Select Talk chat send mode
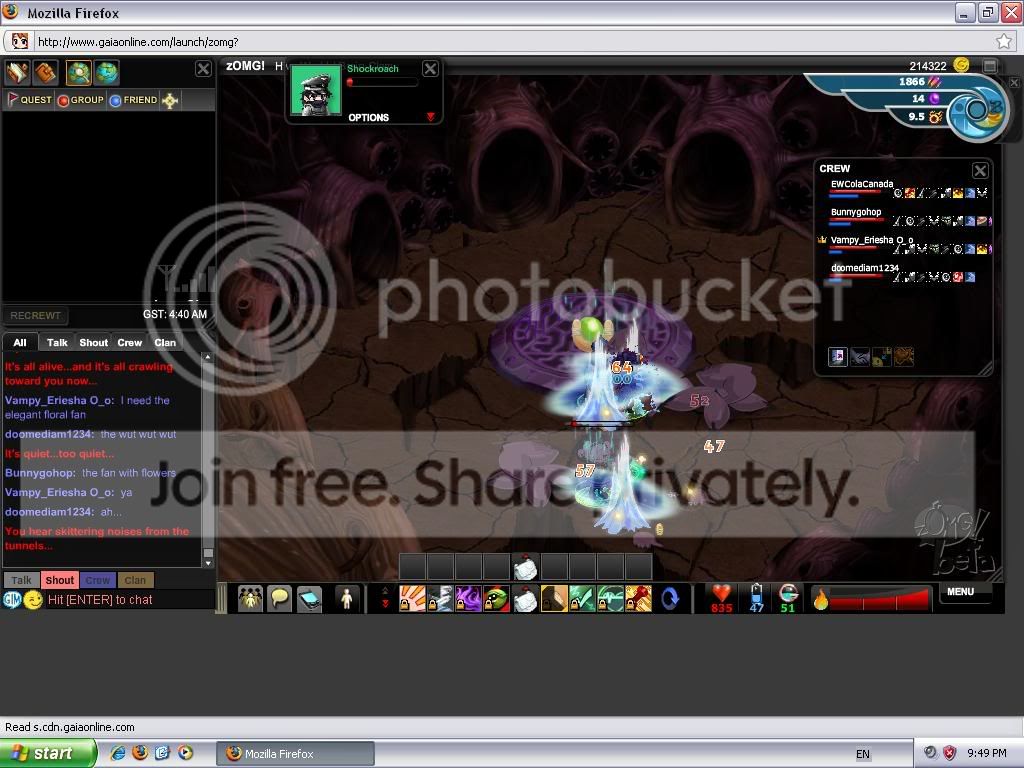 [x=21, y=580]
